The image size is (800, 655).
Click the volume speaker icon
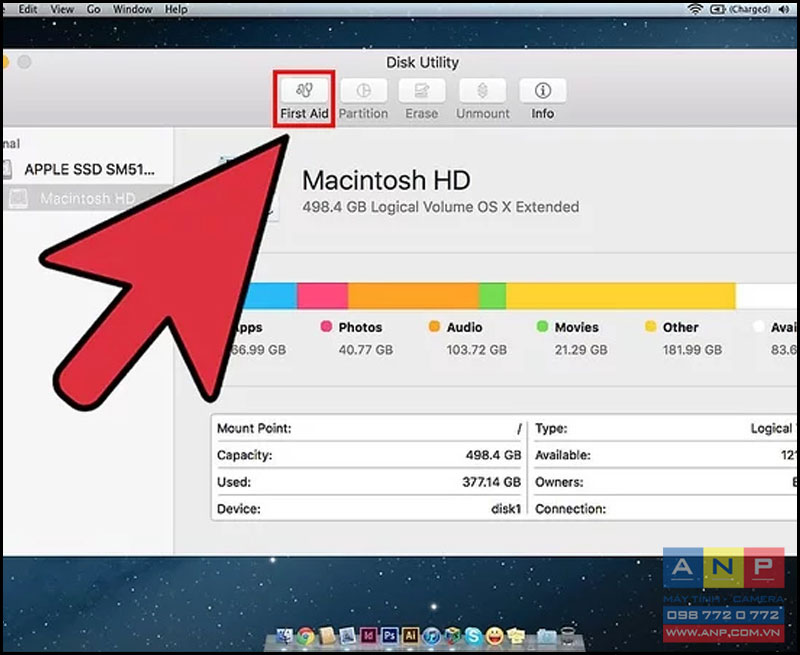(784, 9)
